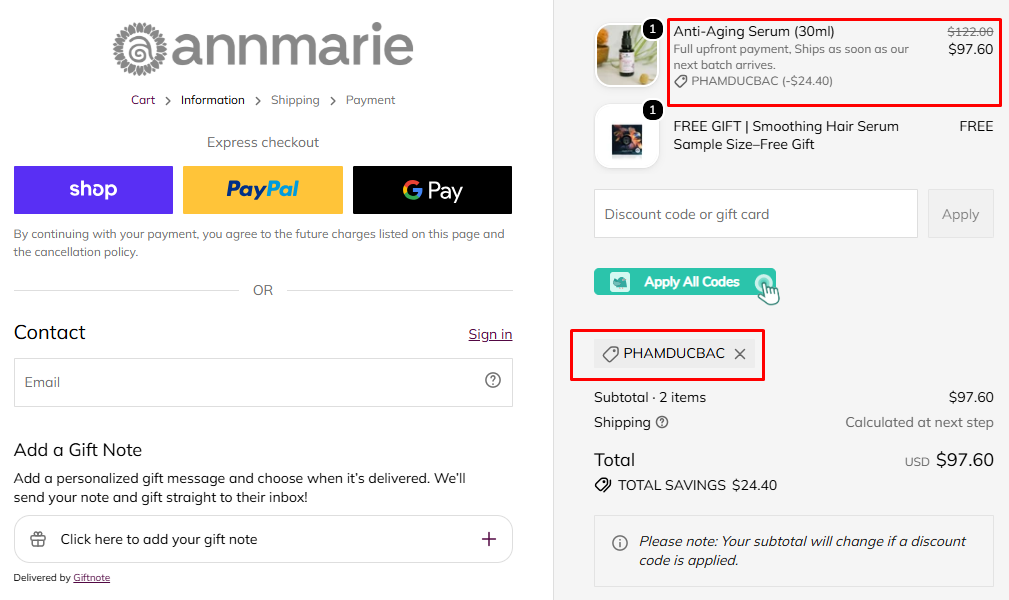Select the Shipping breadcrumb step
This screenshot has width=1009, height=600.
coord(295,100)
